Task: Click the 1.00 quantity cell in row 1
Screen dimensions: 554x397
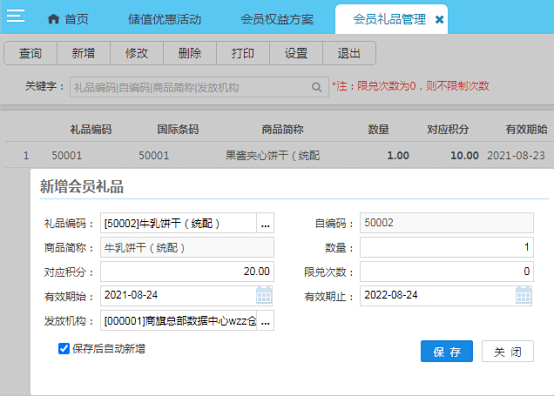Action: pos(398,155)
